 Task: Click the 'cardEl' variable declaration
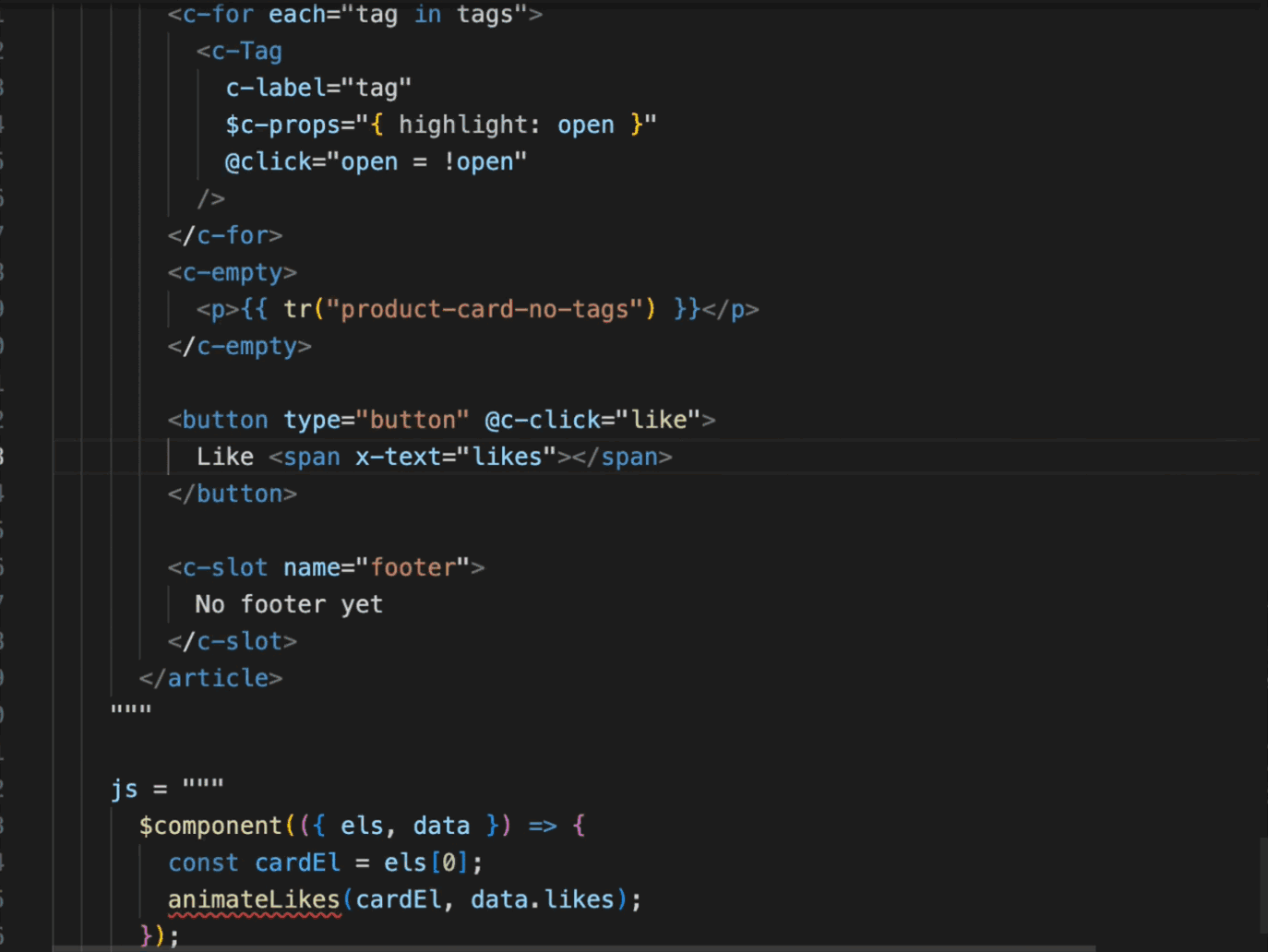click(x=297, y=863)
